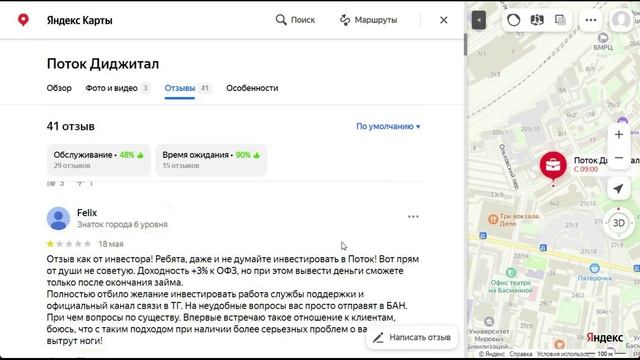Open the map toolbar more options dots
Viewport: 640px width, 360px height.
591,20
